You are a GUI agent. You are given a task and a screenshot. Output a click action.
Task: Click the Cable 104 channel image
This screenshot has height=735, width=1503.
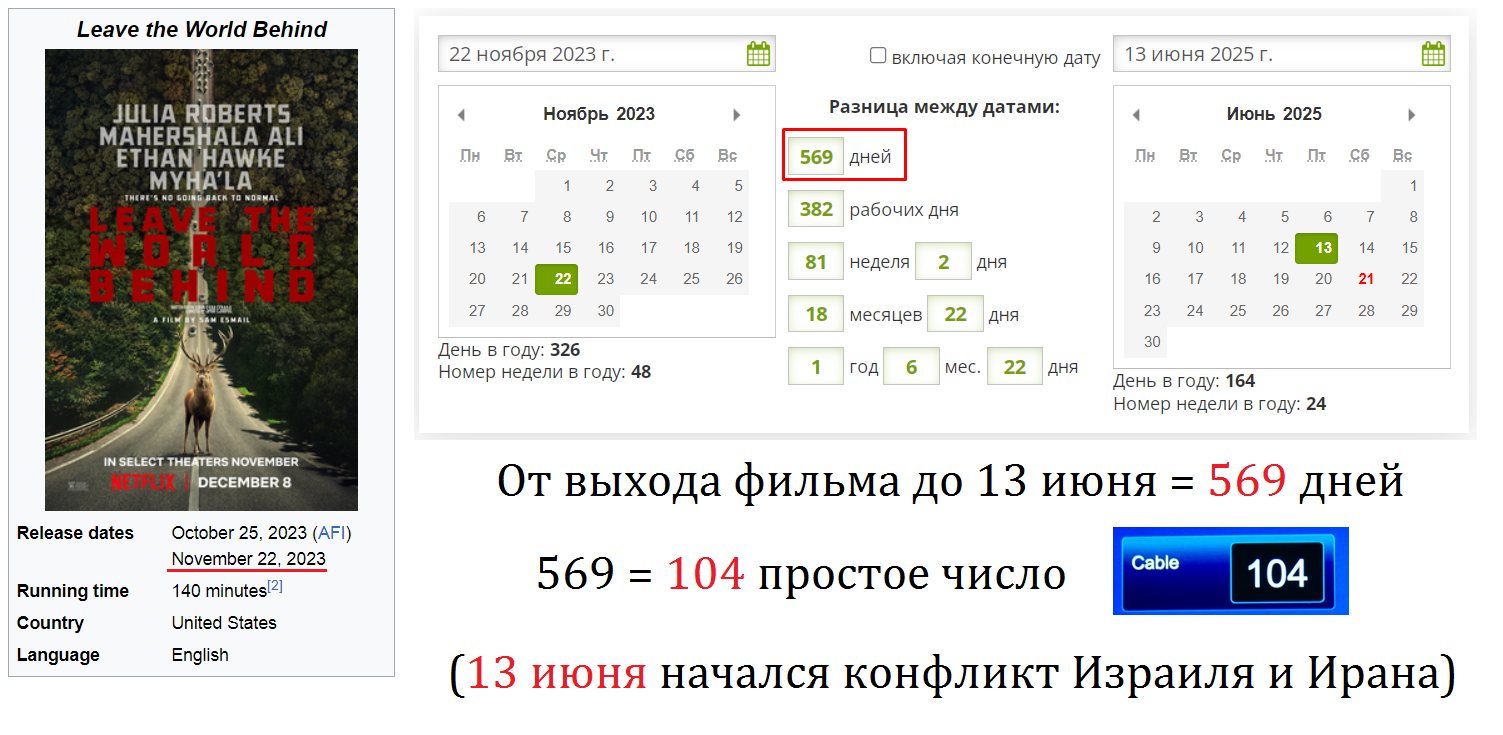point(1231,571)
